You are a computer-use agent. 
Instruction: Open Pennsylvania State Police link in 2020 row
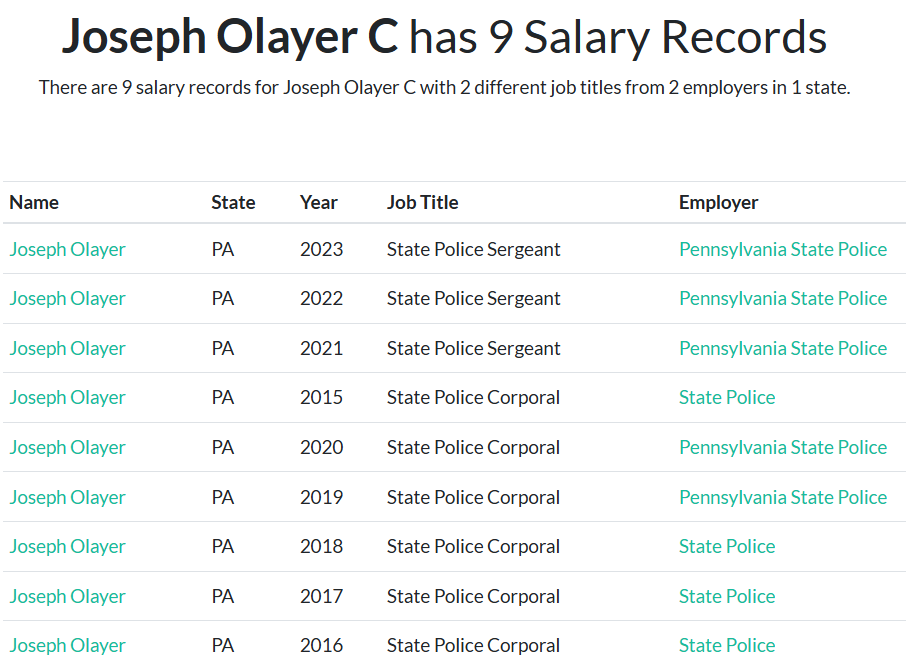click(783, 447)
